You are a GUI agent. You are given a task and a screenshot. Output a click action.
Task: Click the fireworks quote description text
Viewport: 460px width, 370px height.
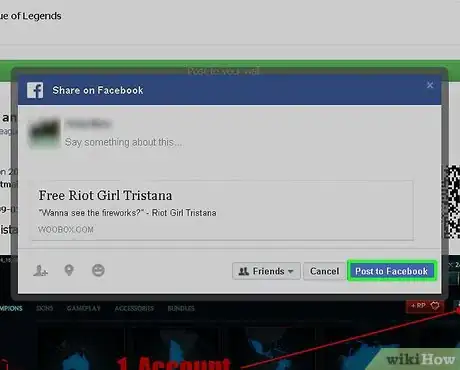(128, 213)
